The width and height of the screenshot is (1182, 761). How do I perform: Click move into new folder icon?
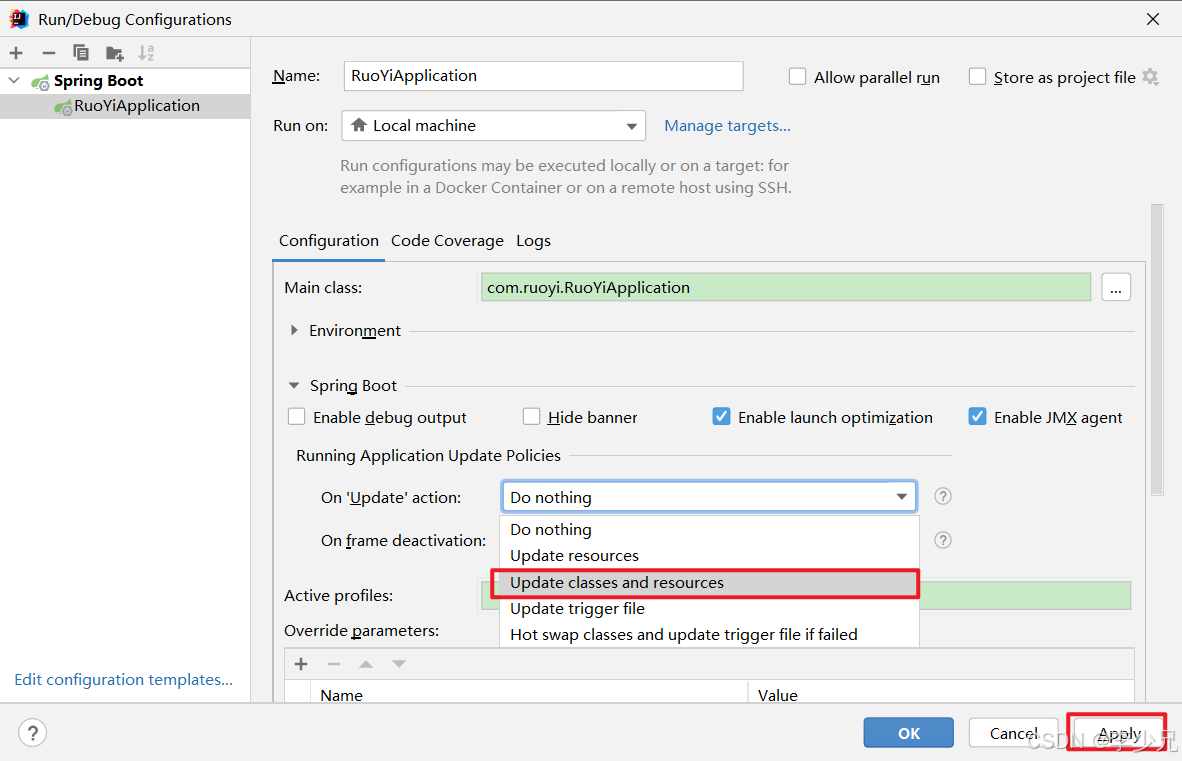coord(115,53)
